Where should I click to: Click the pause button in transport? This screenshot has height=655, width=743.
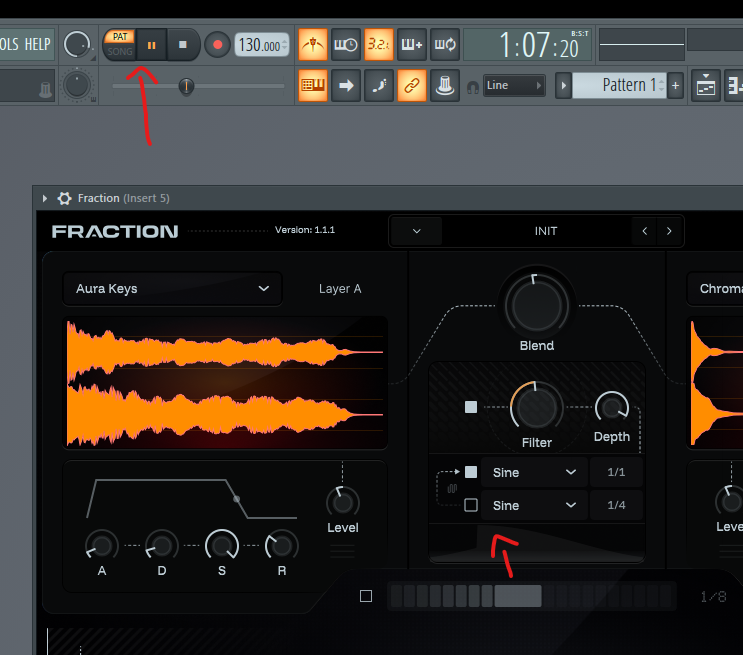point(152,44)
